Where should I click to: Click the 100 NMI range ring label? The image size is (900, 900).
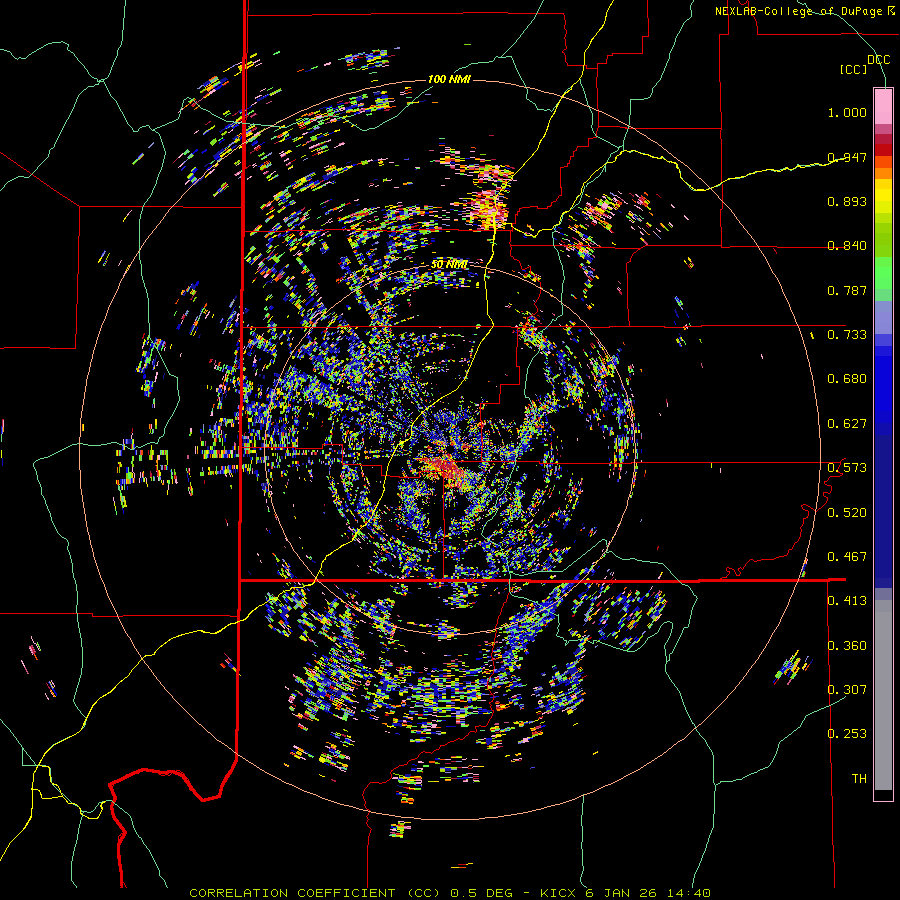449,79
